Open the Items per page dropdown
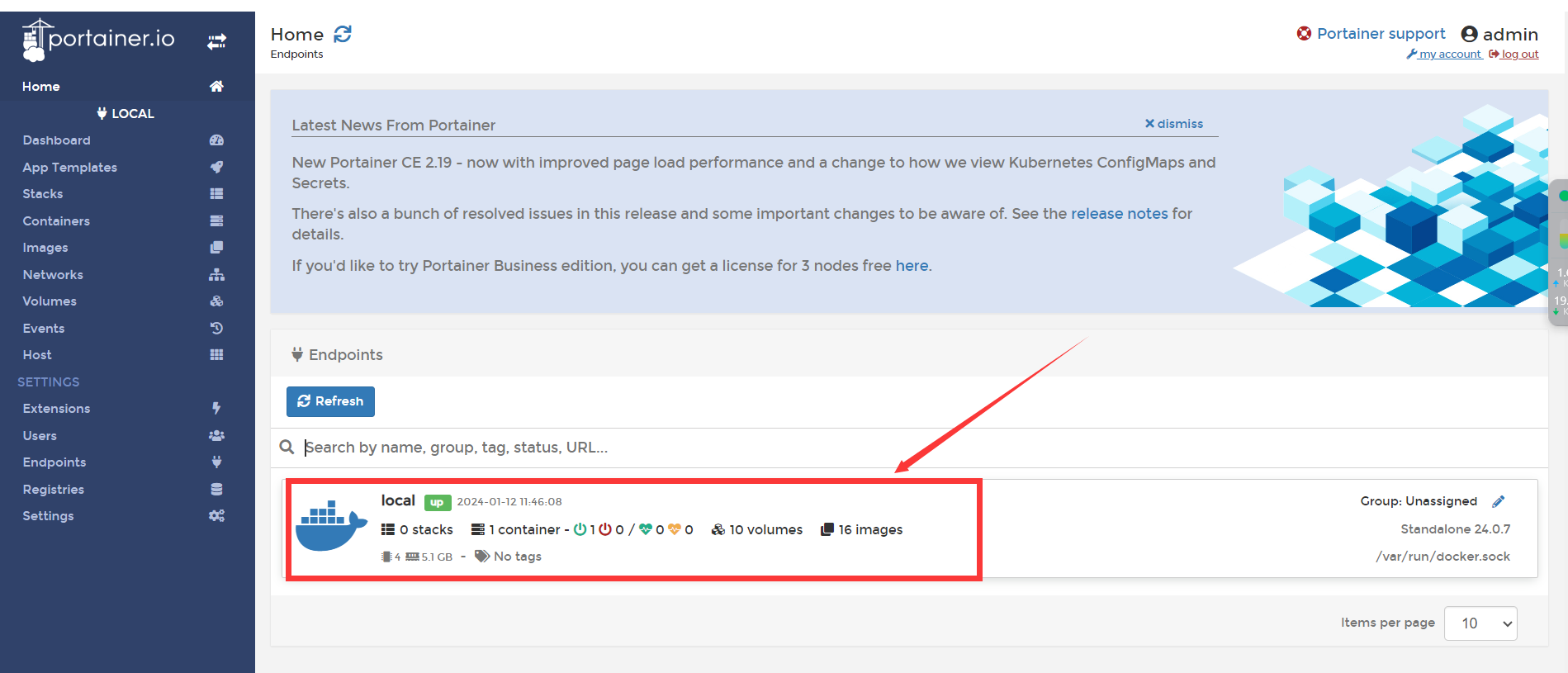This screenshot has height=673, width=1568. coord(1480,623)
